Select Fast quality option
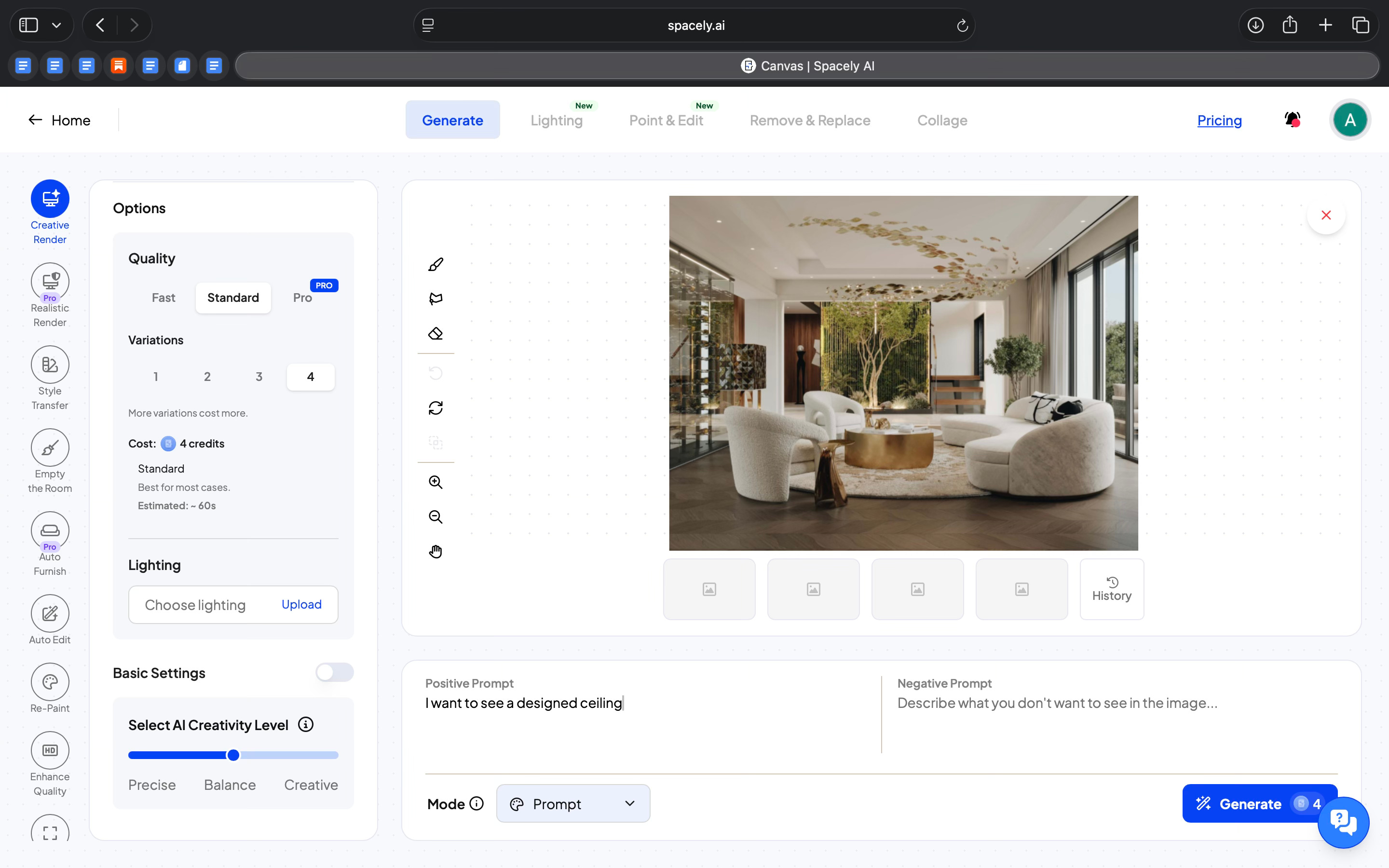Screen dimensions: 1389x868 pyautogui.click(x=163, y=298)
